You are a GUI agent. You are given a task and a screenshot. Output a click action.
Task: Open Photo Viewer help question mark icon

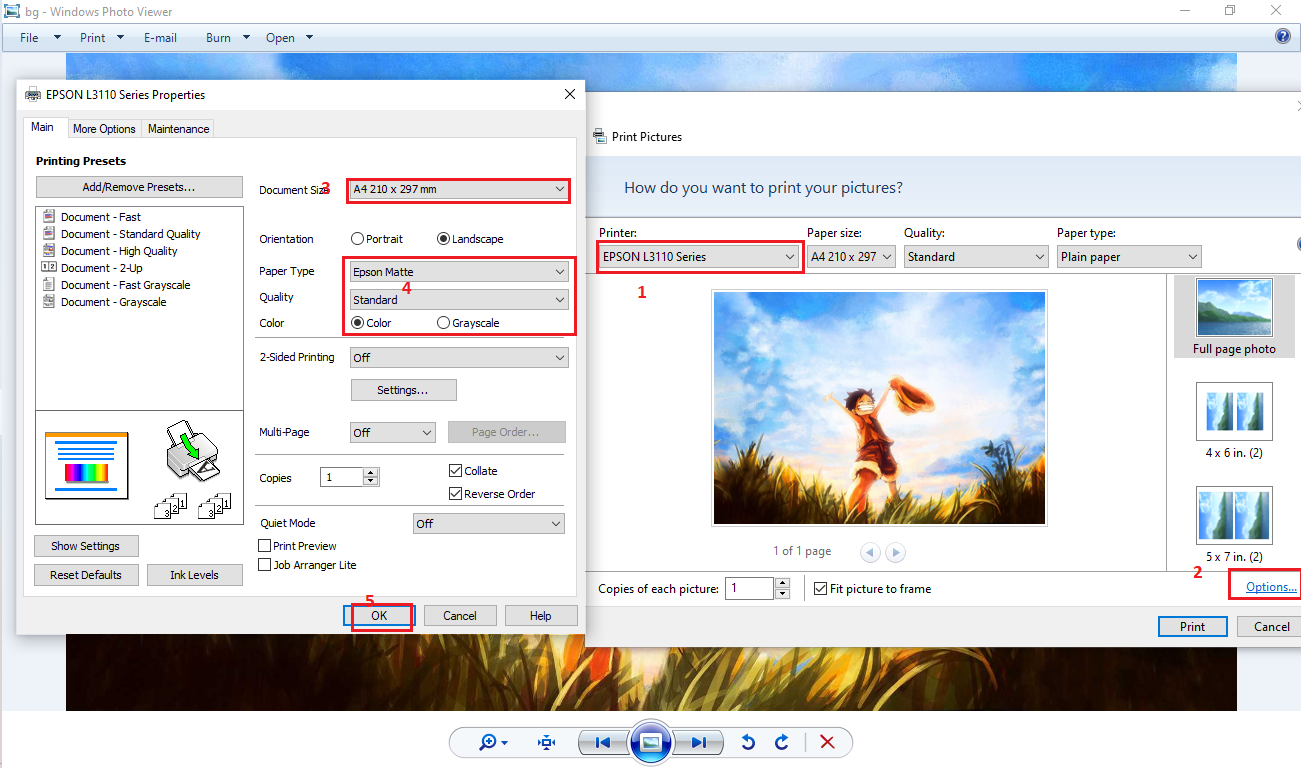point(1283,36)
